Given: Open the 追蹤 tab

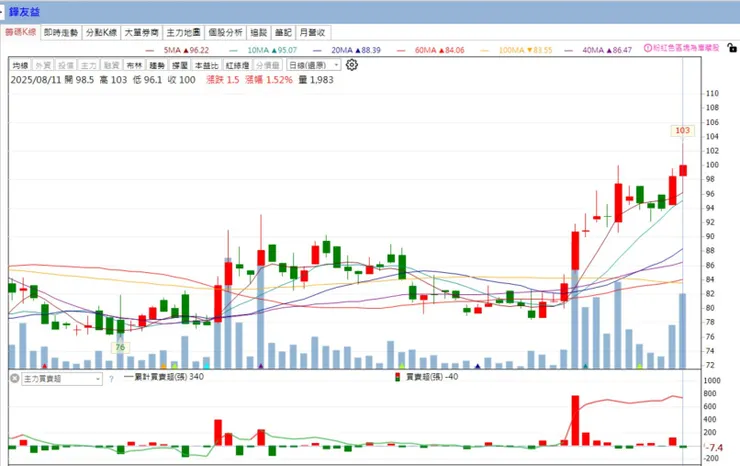Looking at the screenshot, I should (x=259, y=32).
